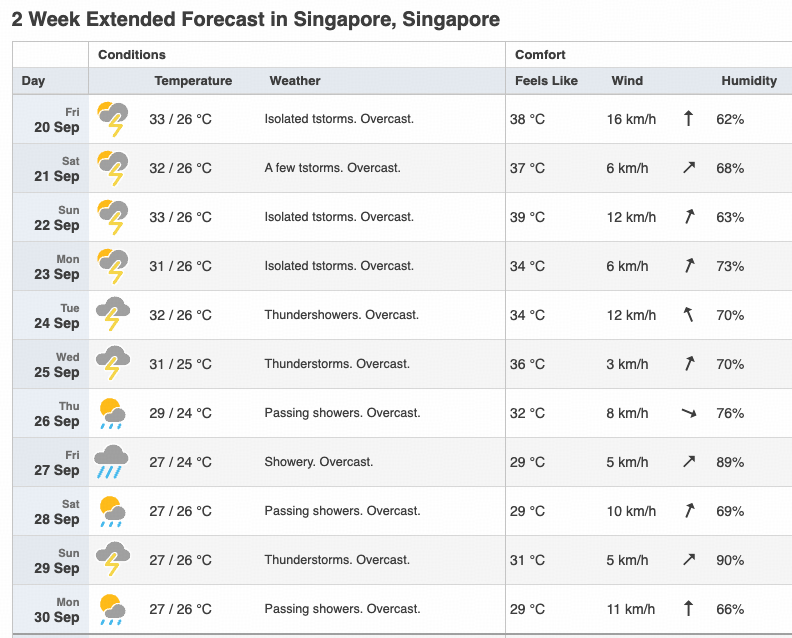The width and height of the screenshot is (792, 638).
Task: Click the weather icon for Sat 21 Sep
Action: (112, 169)
